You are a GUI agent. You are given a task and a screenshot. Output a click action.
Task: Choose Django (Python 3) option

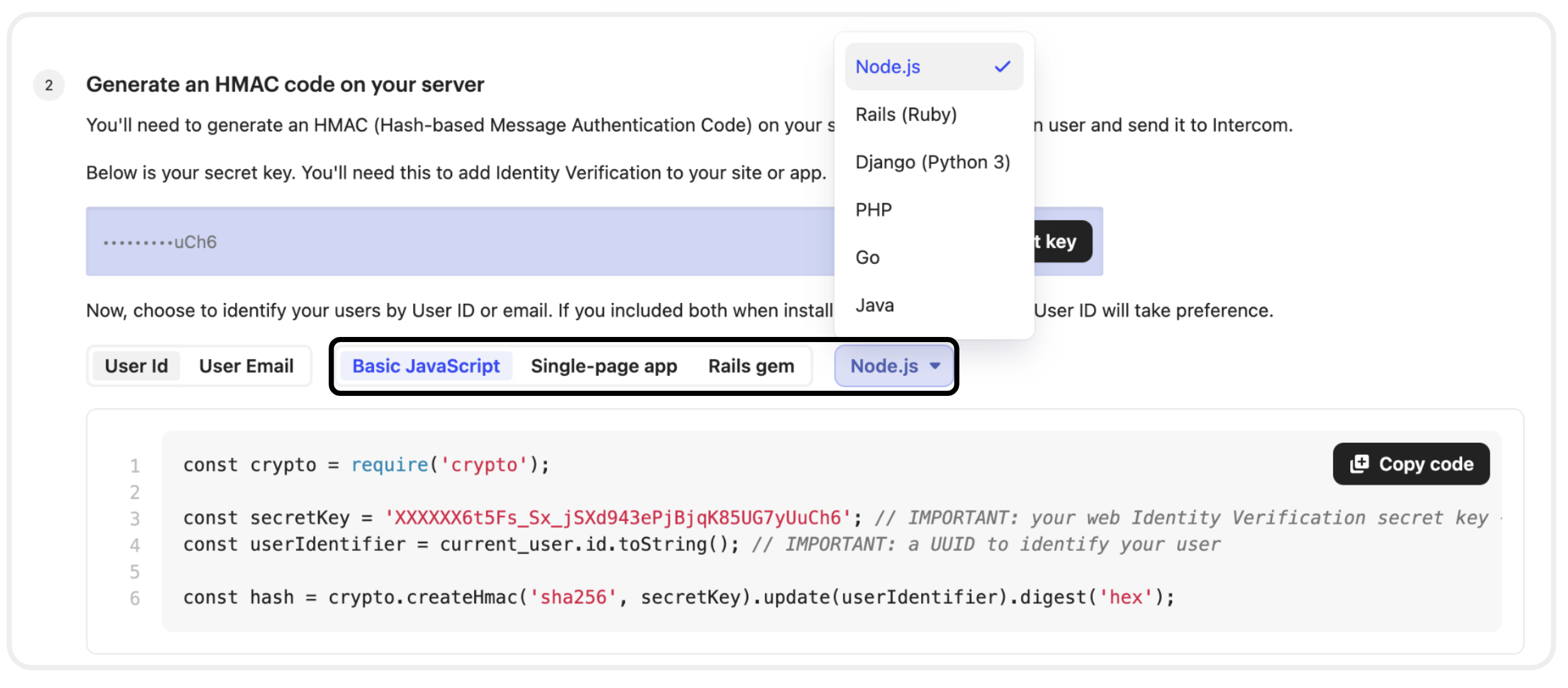(932, 162)
